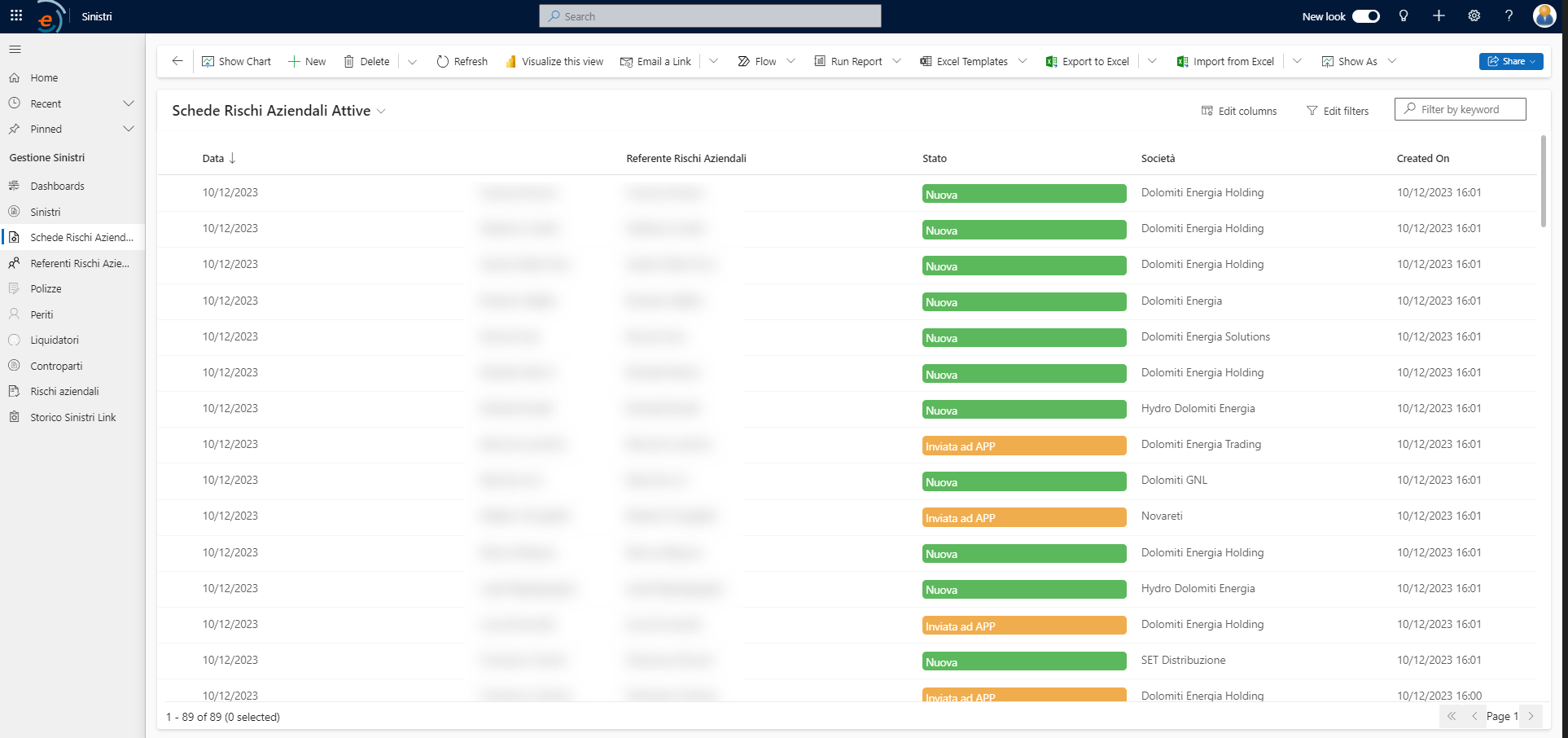Click Edit columns button
Viewport: 1568px width, 738px height.
pos(1239,111)
